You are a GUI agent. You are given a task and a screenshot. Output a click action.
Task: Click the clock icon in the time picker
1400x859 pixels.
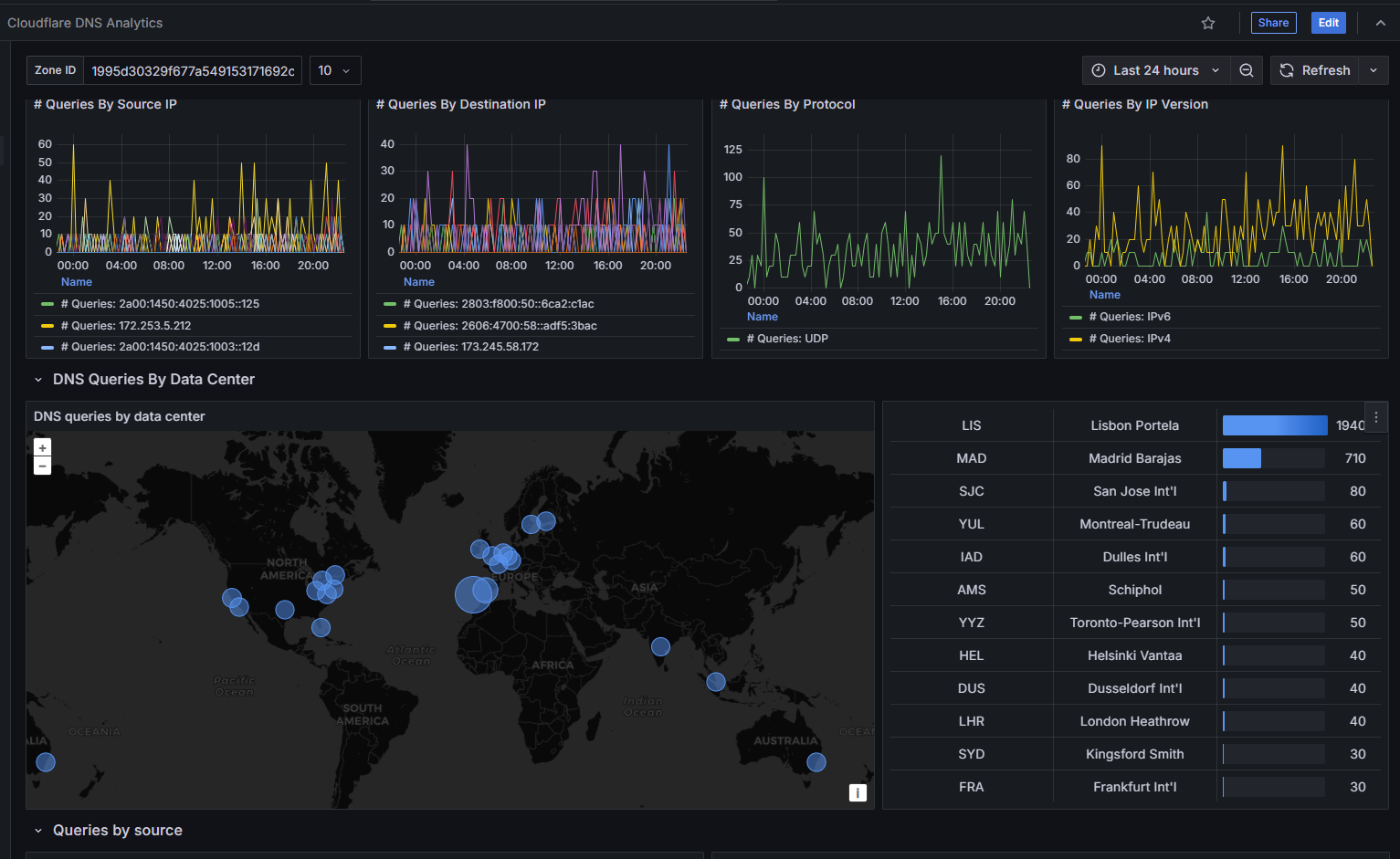[1097, 69]
